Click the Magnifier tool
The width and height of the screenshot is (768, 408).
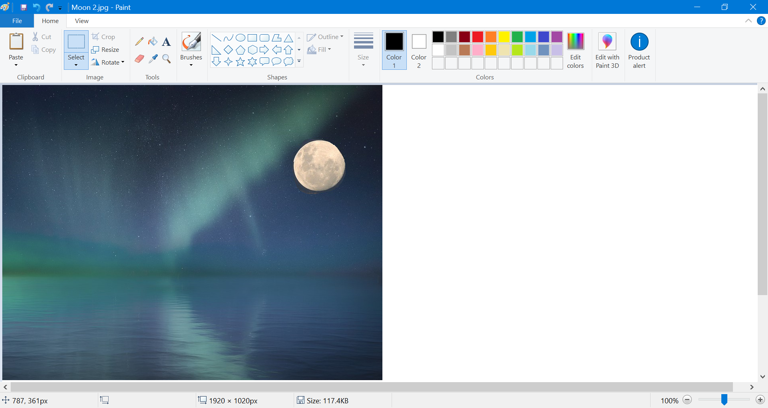[166, 59]
